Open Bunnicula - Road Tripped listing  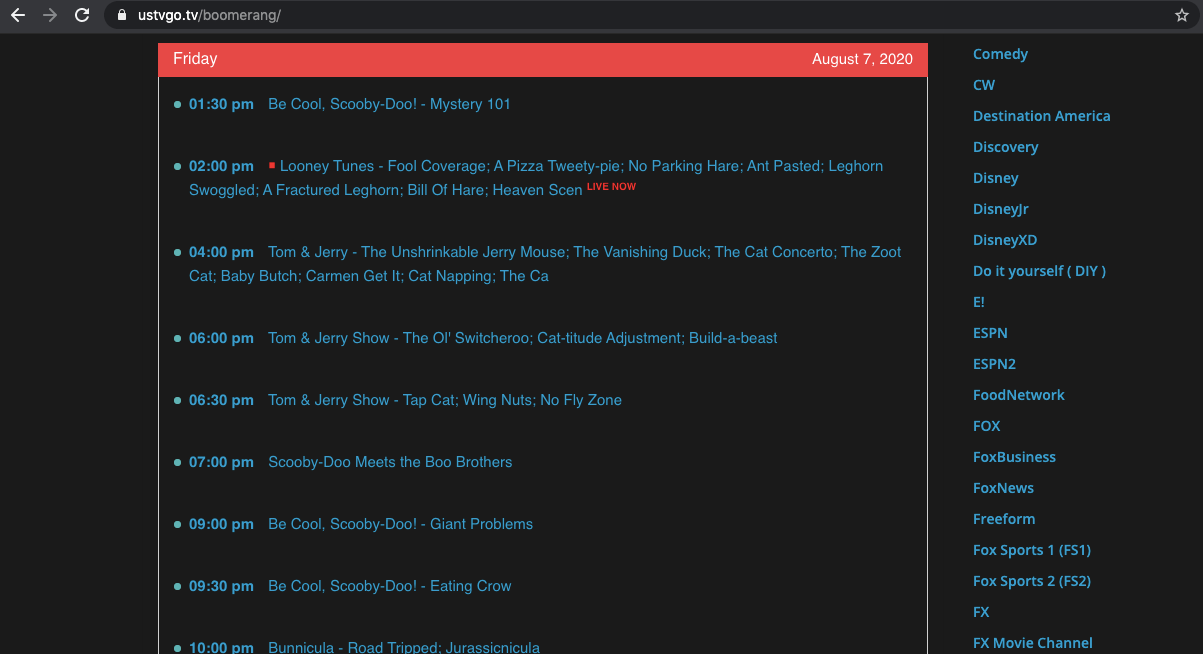pyautogui.click(x=404, y=647)
